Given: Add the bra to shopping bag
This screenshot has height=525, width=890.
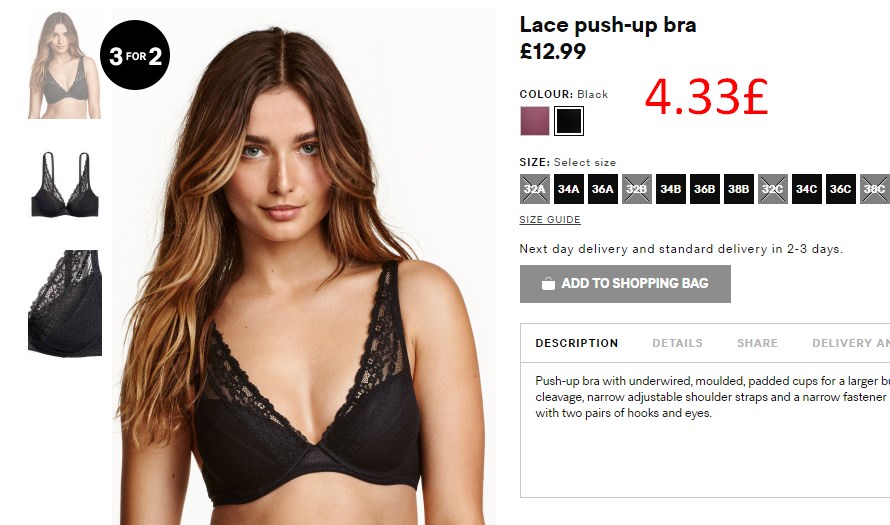Looking at the screenshot, I should pos(625,284).
